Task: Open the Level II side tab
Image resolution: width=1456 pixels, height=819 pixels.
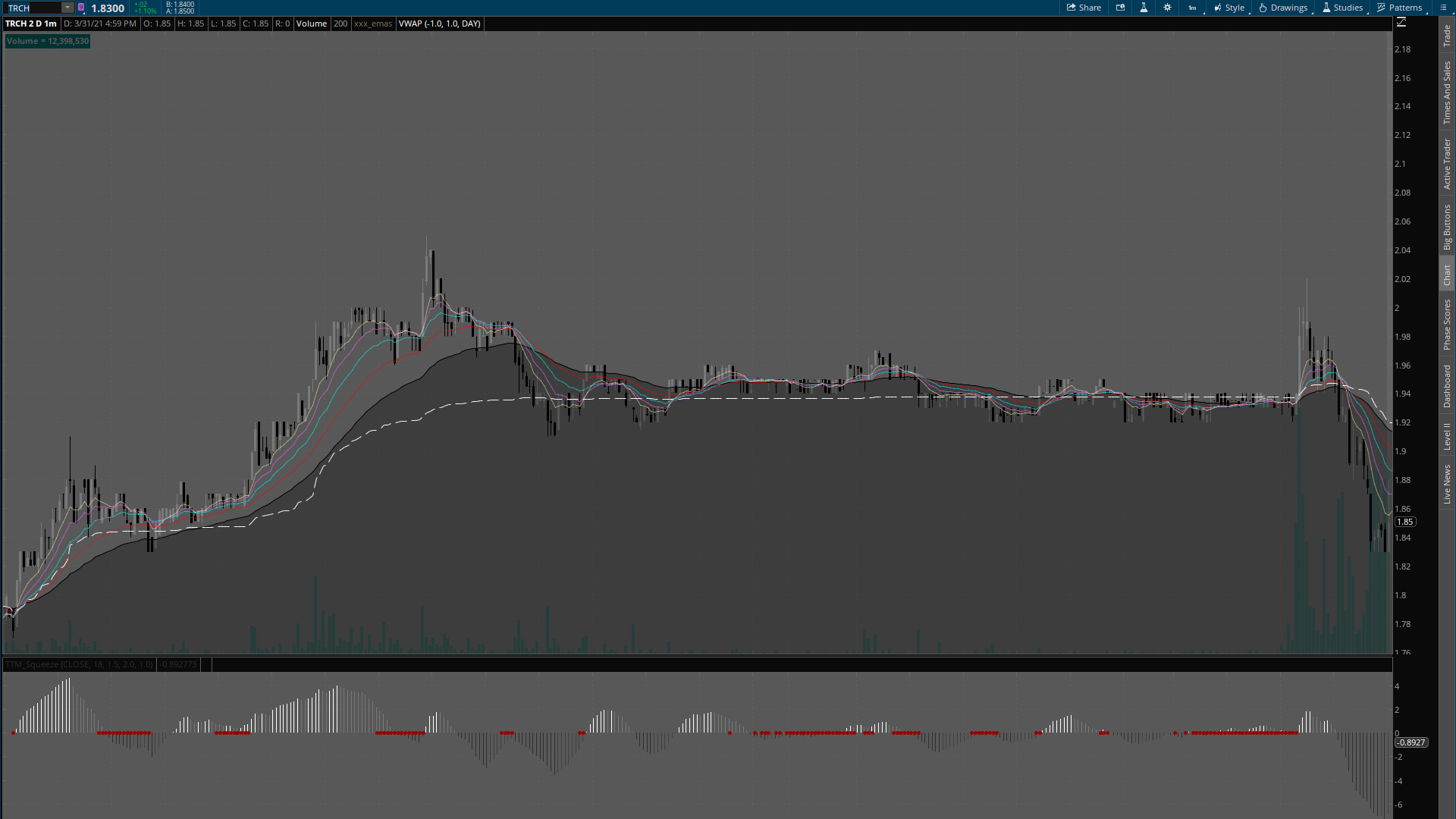Action: click(x=1447, y=436)
